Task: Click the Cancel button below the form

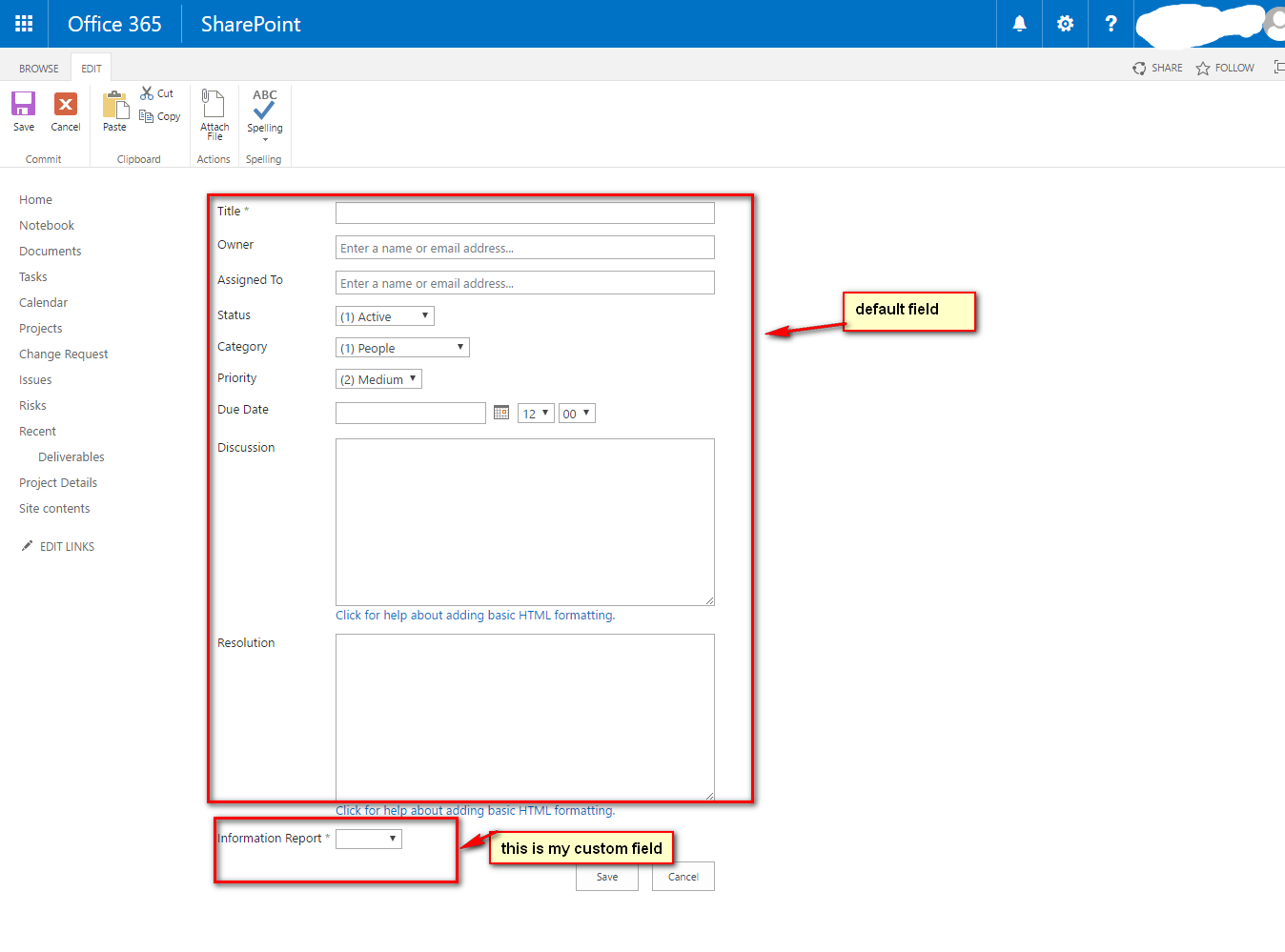Action: click(683, 877)
